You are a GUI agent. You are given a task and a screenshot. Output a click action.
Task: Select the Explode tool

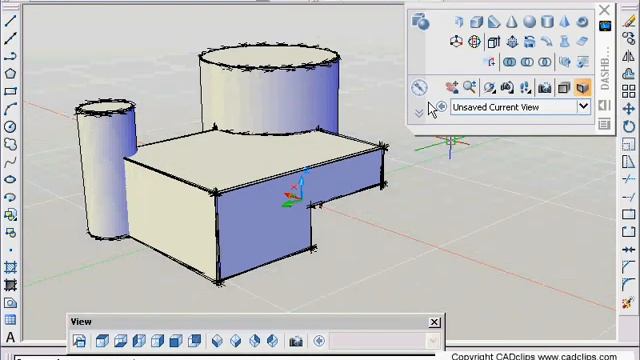point(629,303)
